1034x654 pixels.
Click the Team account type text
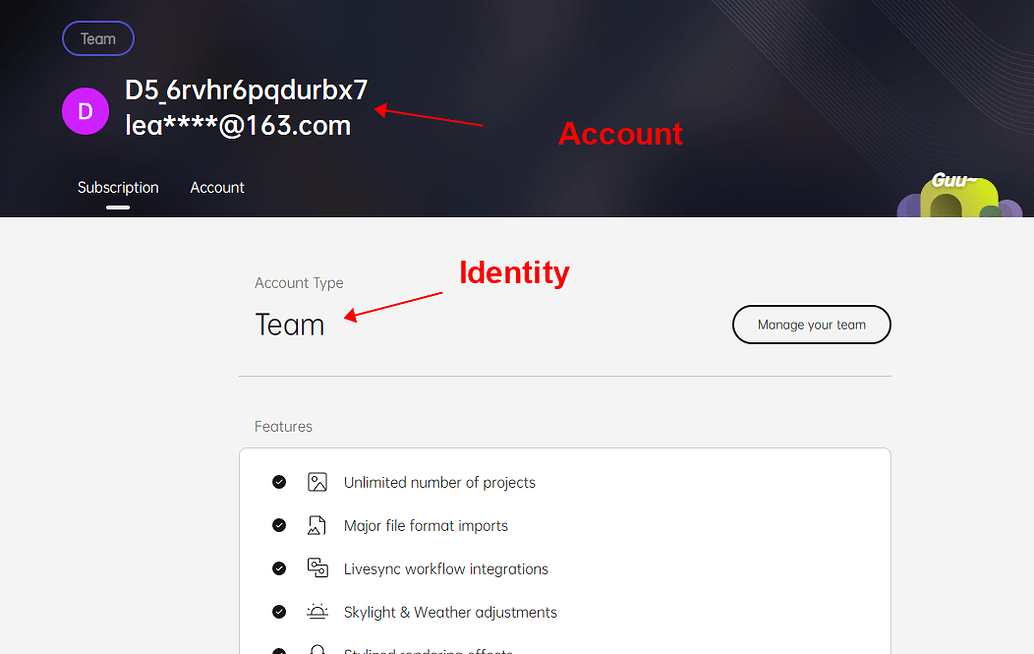point(289,324)
